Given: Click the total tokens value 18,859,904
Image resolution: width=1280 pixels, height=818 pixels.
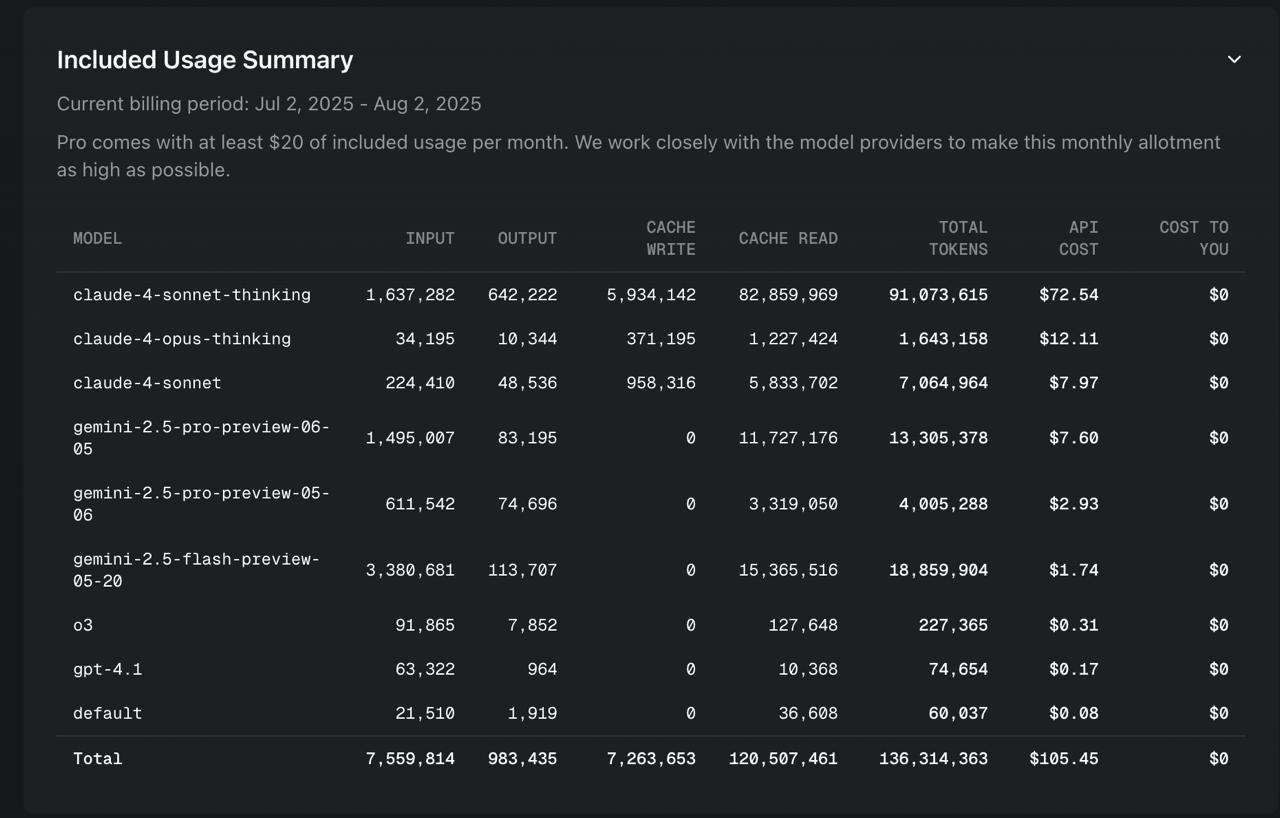Looking at the screenshot, I should point(938,570).
